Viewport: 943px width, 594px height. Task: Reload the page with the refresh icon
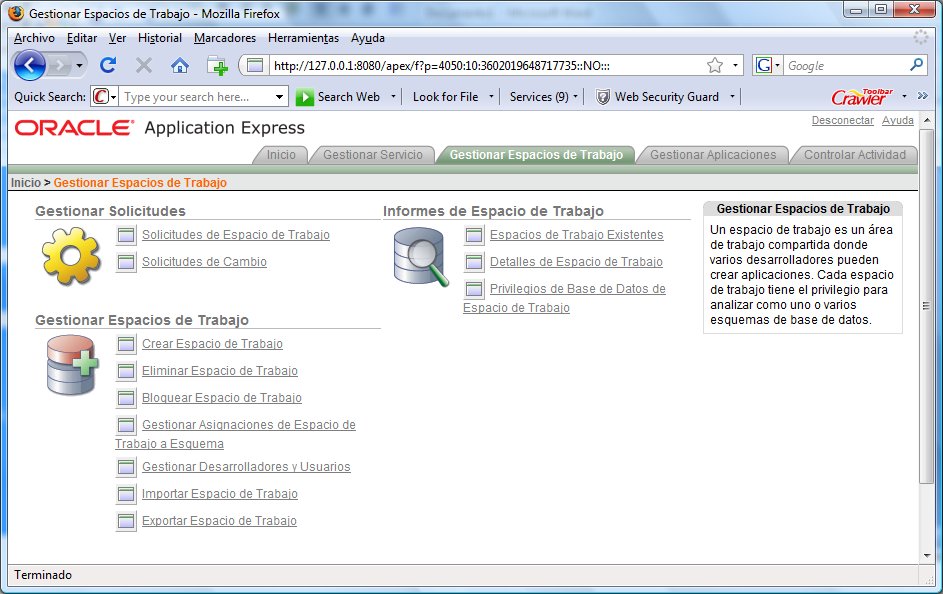tap(108, 65)
